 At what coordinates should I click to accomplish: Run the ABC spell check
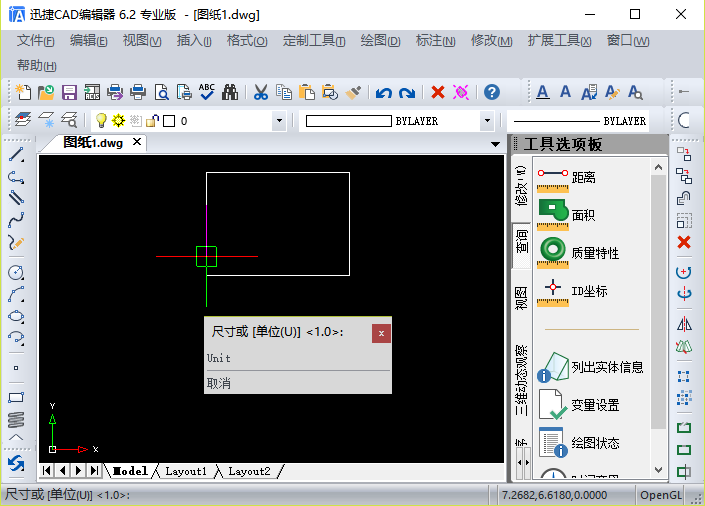click(x=207, y=92)
